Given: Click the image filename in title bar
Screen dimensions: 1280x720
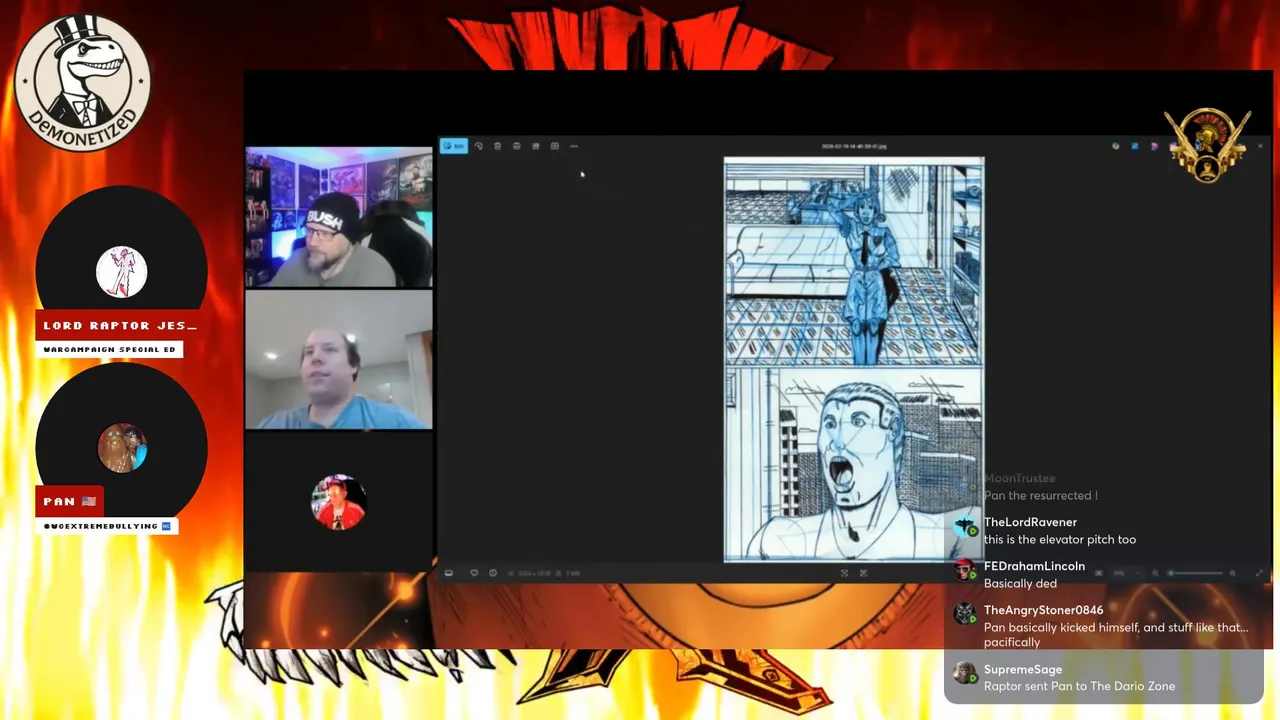Looking at the screenshot, I should (x=853, y=146).
